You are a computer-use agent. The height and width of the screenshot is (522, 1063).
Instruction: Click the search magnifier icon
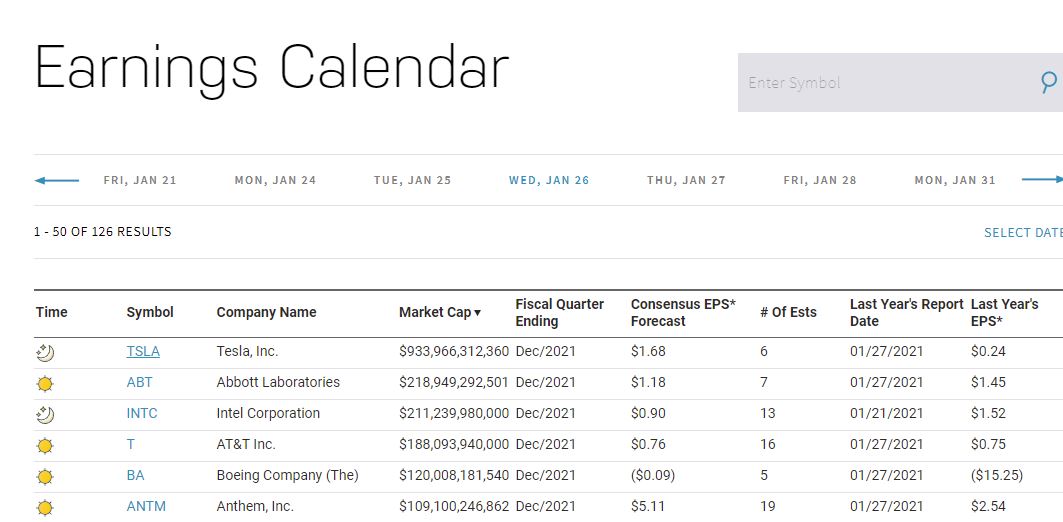point(1048,82)
